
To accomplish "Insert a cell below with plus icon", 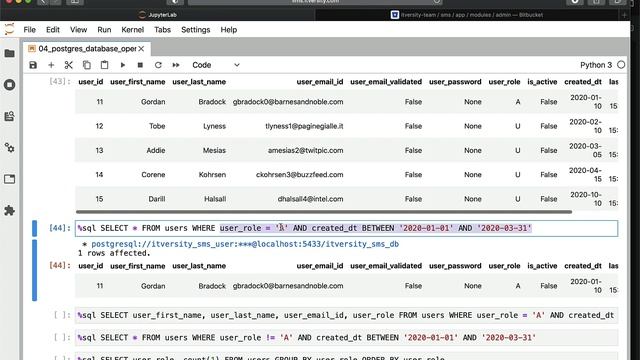I will tap(51, 65).
